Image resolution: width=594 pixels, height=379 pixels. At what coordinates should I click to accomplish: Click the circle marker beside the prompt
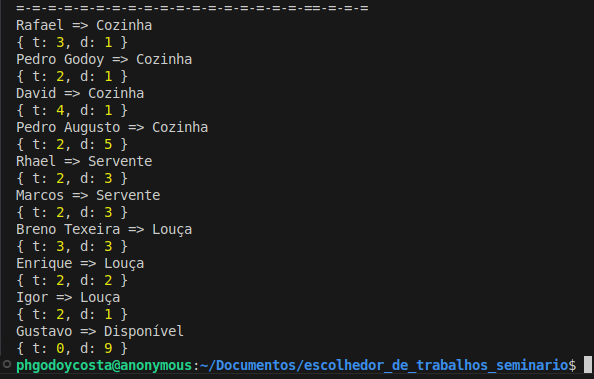pos(7,365)
